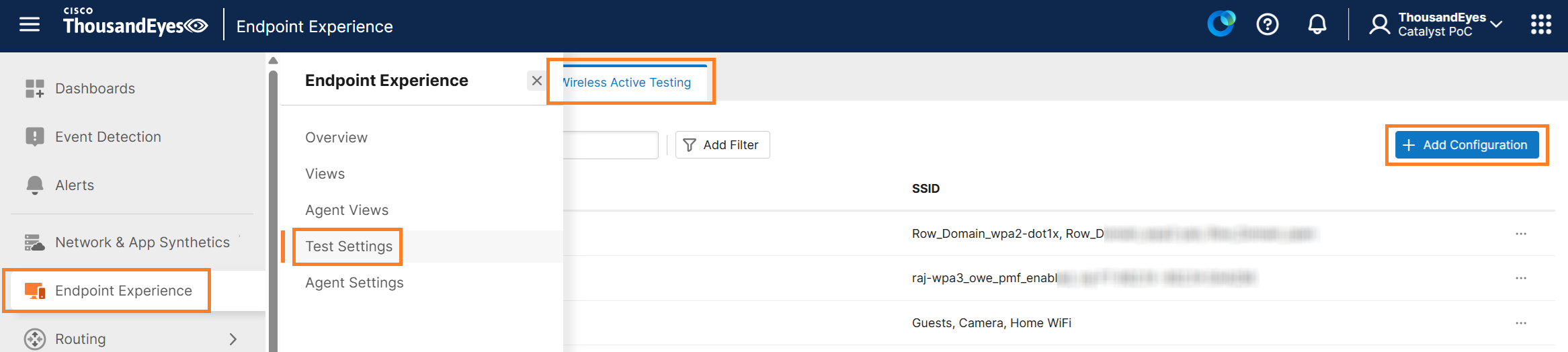Open actions menu for Row_Domain_wpa2-dot1x row
Viewport: 1568px width, 352px height.
(1520, 234)
